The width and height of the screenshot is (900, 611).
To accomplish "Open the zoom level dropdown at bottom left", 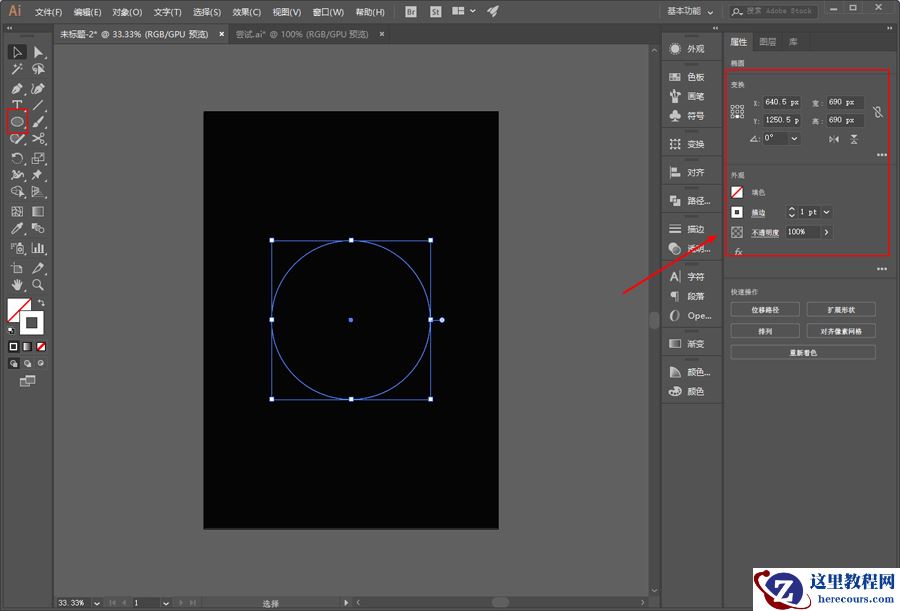I will click(95, 603).
